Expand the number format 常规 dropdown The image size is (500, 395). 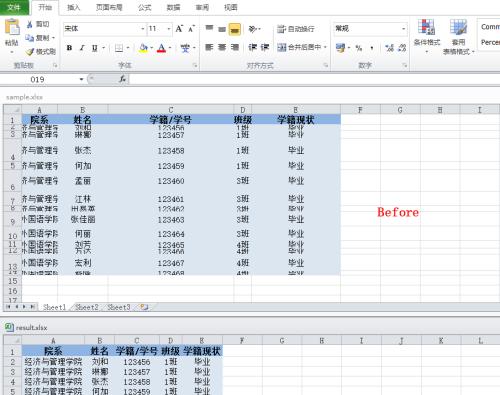coord(403,29)
